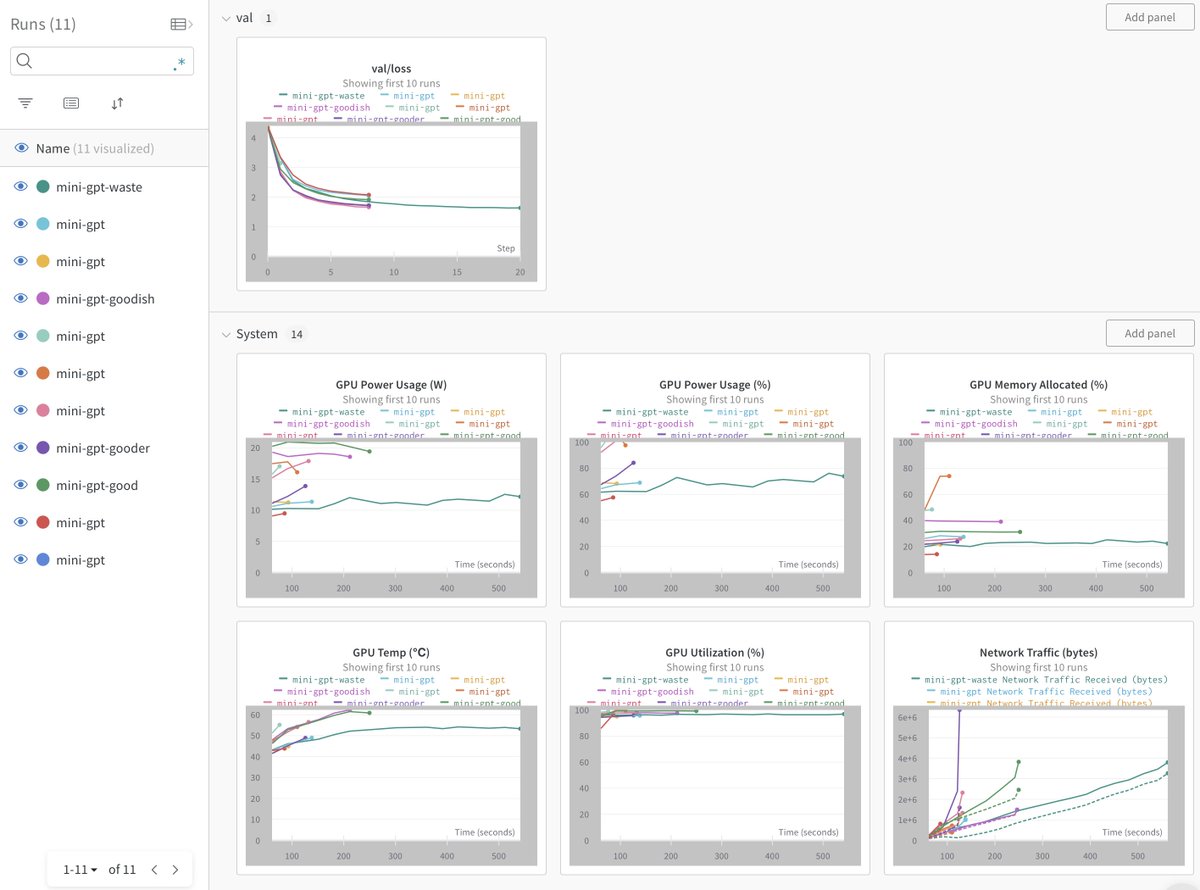Hide the mini-gpt-good run with eye icon

[x=20, y=485]
